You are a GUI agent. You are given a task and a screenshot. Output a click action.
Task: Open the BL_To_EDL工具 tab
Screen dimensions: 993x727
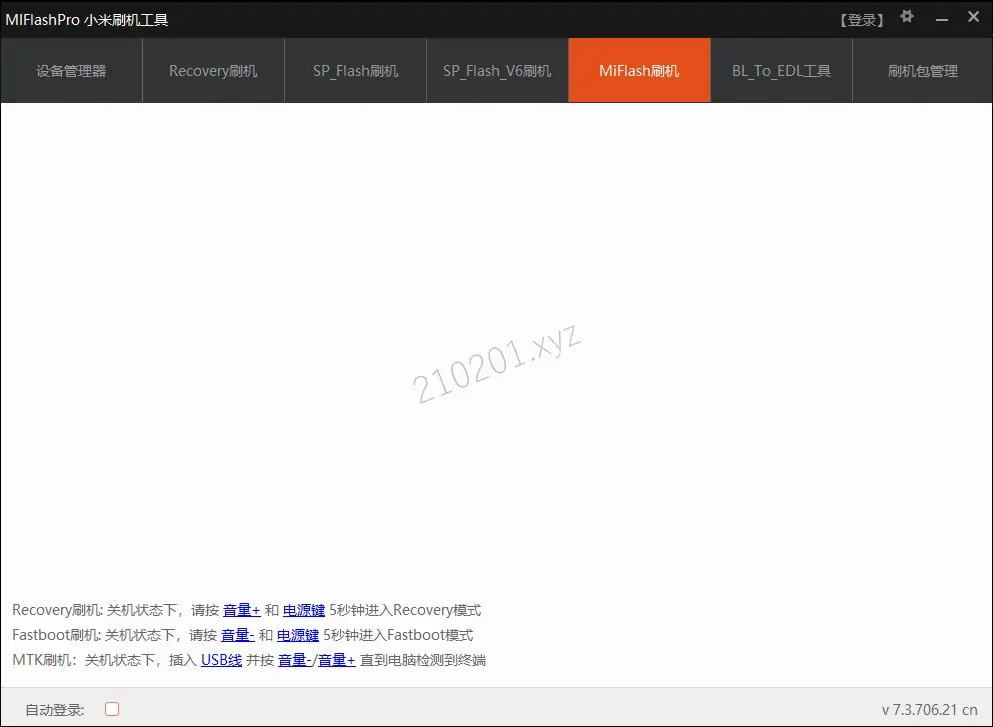click(x=781, y=70)
